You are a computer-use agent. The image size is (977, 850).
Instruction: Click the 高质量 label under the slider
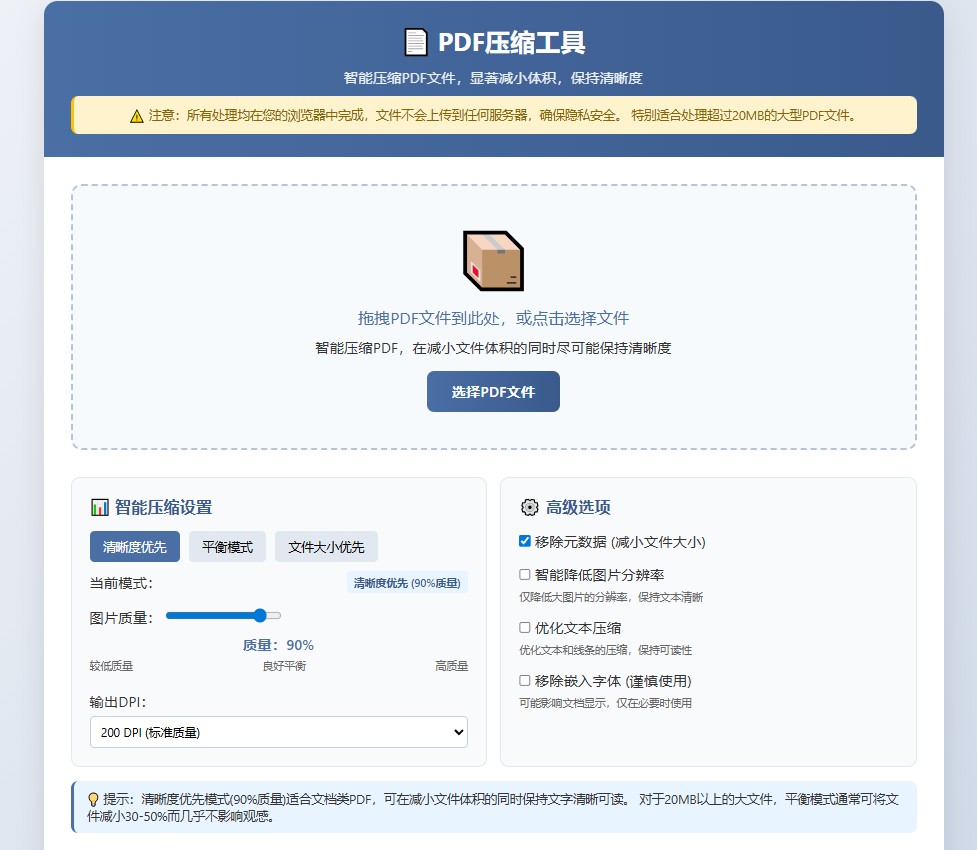[451, 666]
